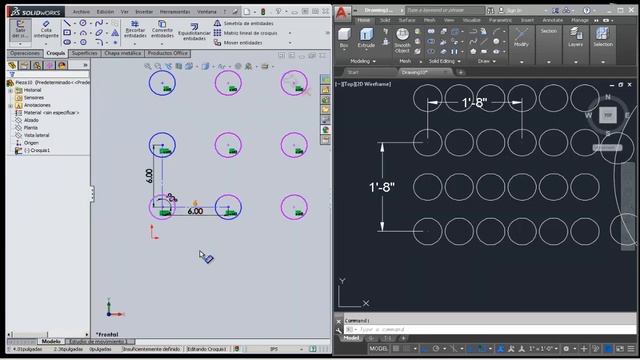Click Recortar entidades trim tool
Viewport: 640px width, 360px height.
pyautogui.click(x=135, y=29)
